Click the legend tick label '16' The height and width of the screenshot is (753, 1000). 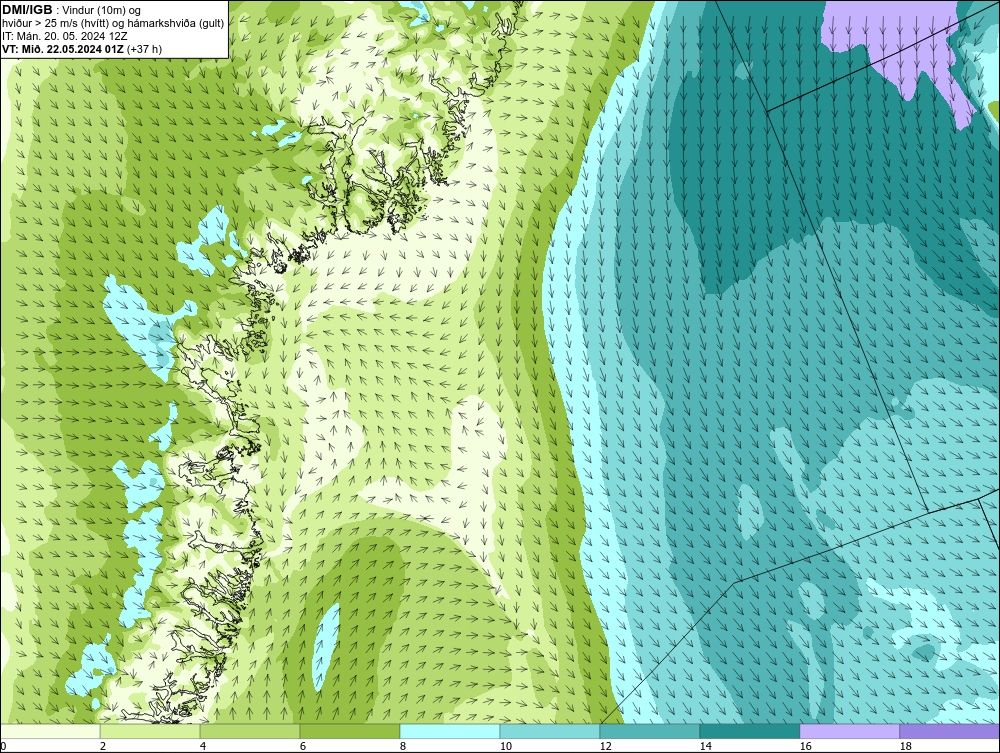pos(805,746)
